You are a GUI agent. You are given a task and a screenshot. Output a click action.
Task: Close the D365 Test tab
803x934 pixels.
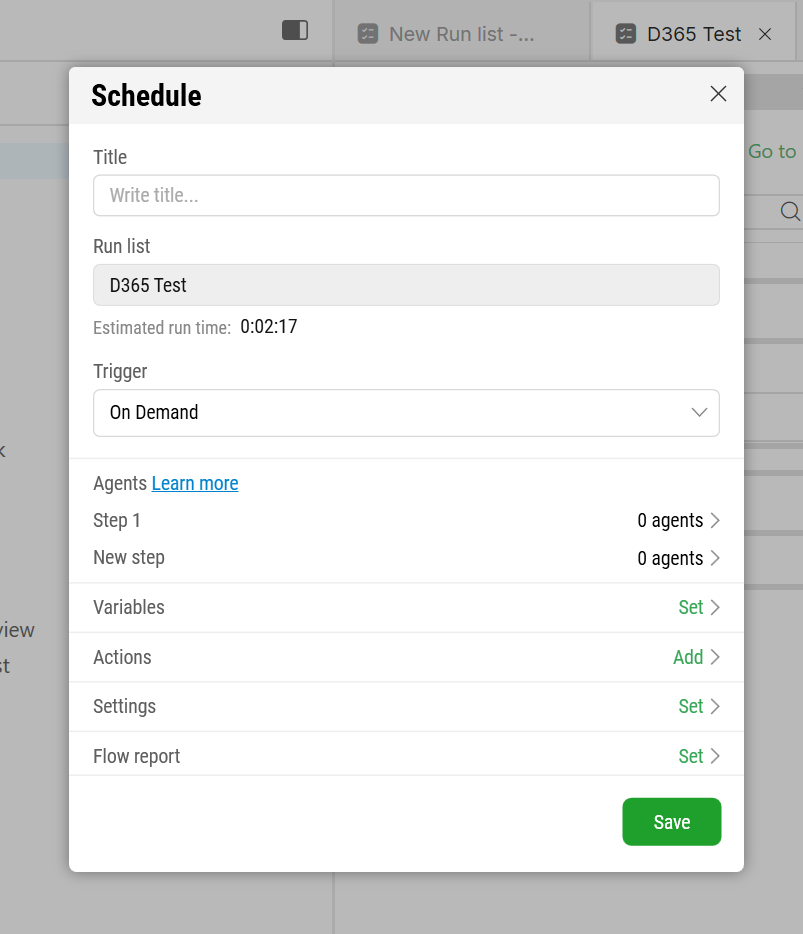tap(765, 35)
